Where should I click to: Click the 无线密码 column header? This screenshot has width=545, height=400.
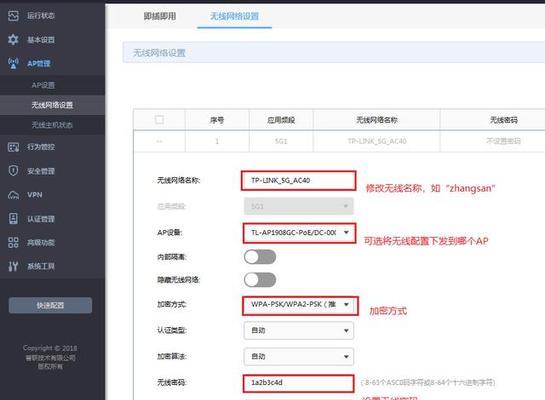(503, 120)
